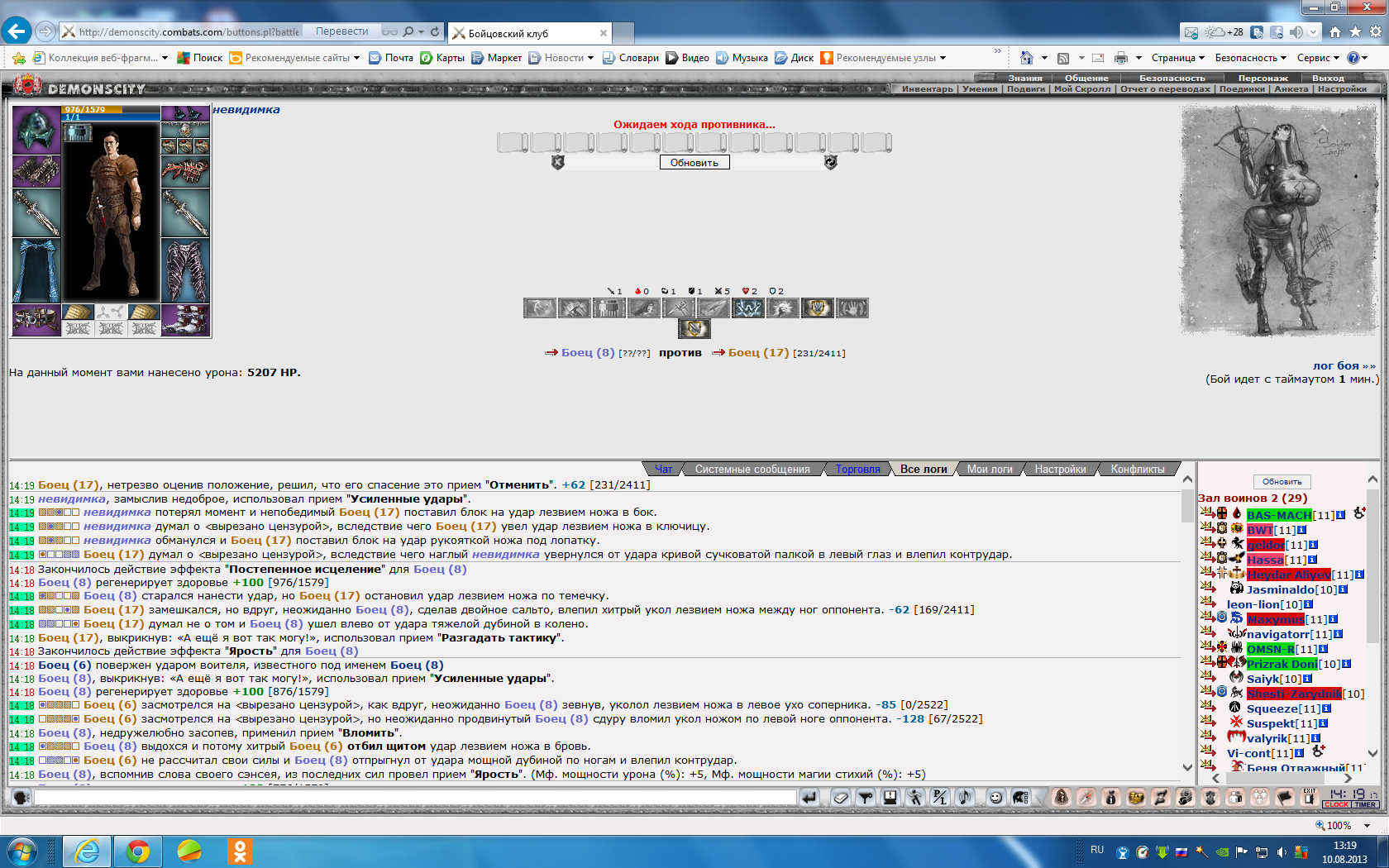
Task: Use the open hand skill icon
Action: (852, 308)
